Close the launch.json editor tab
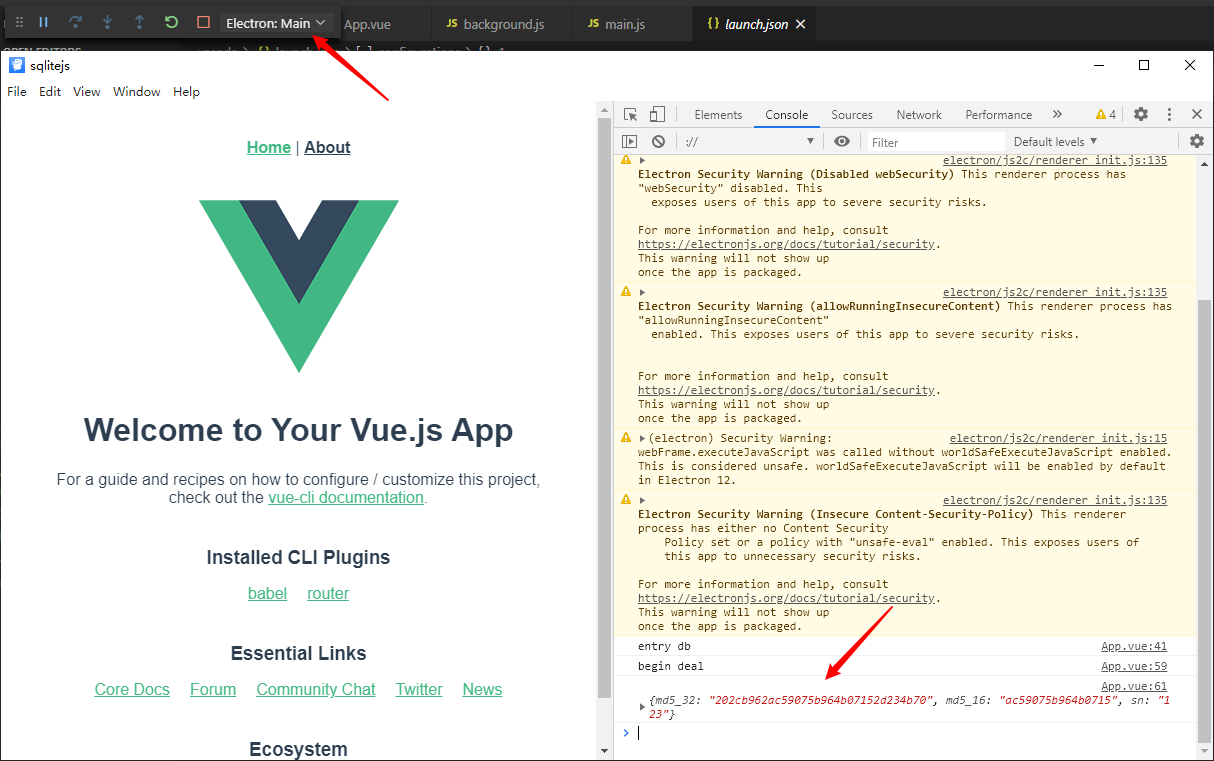This screenshot has width=1214, height=761. (x=802, y=24)
